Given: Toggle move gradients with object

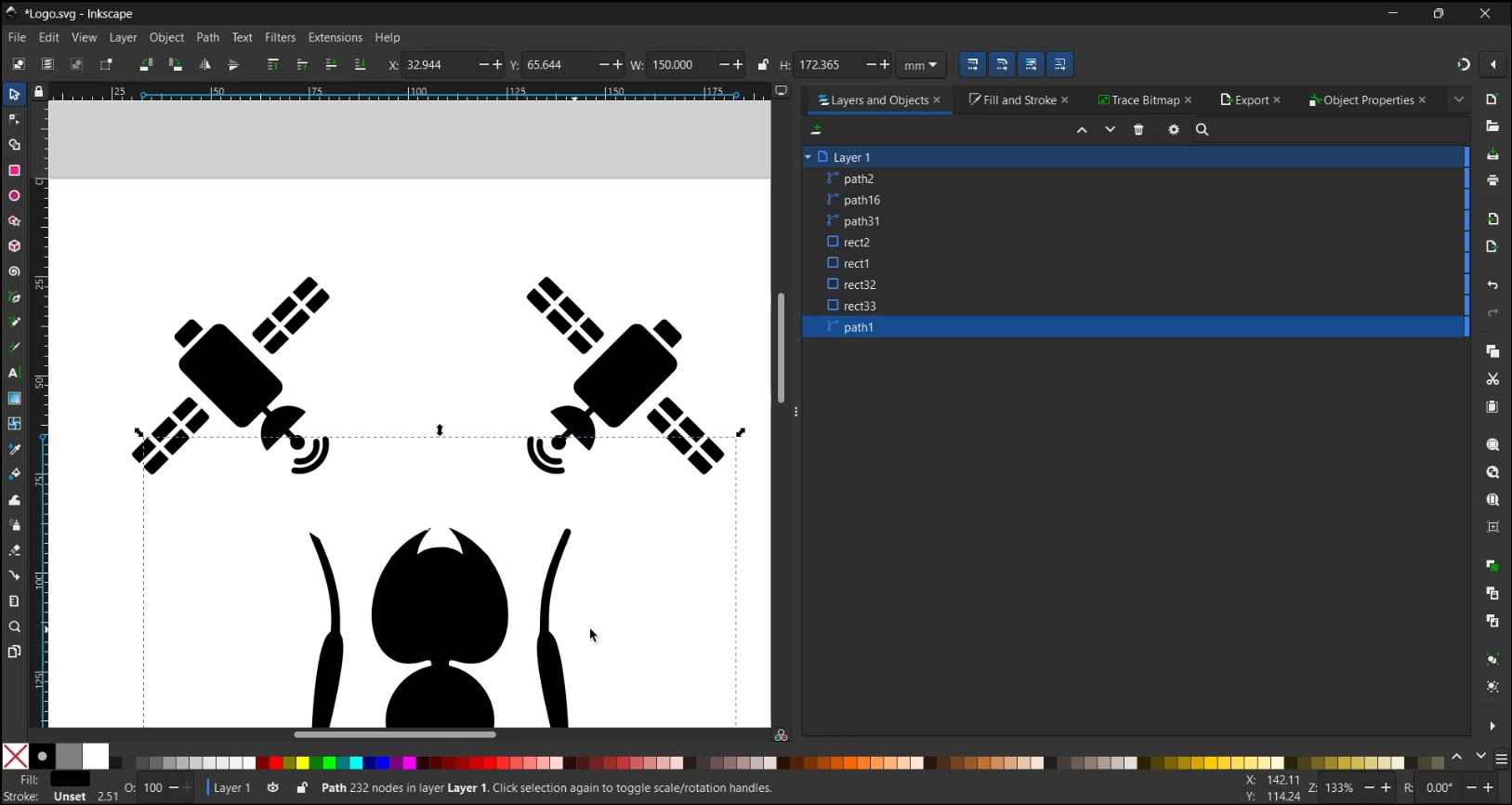Looking at the screenshot, I should [1032, 65].
